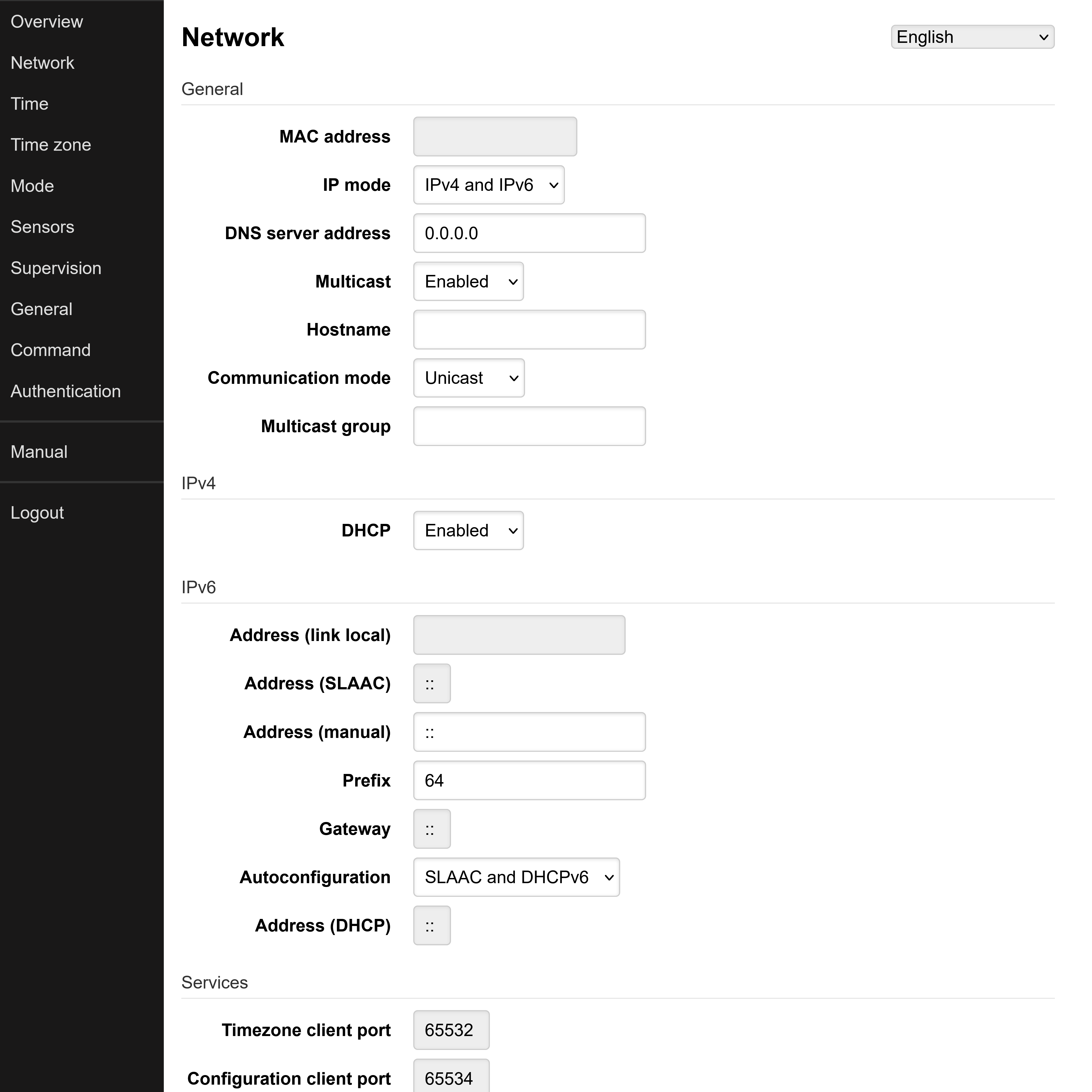Click the Prefix value field
Viewport: 1092px width, 1092px height.
pos(529,780)
